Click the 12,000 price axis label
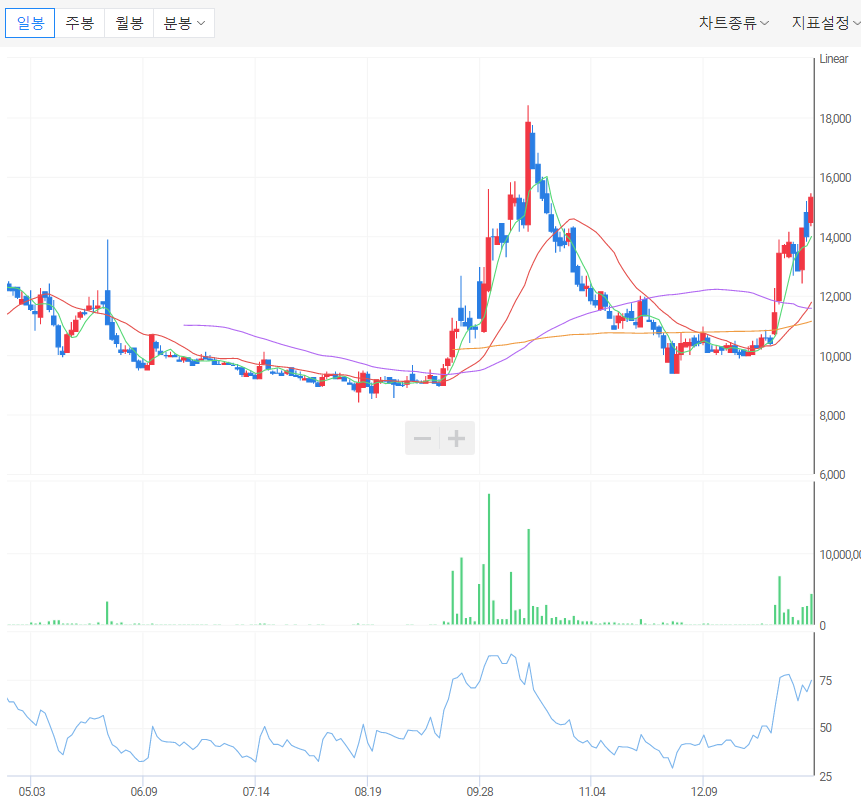The width and height of the screenshot is (861, 803). 835,297
